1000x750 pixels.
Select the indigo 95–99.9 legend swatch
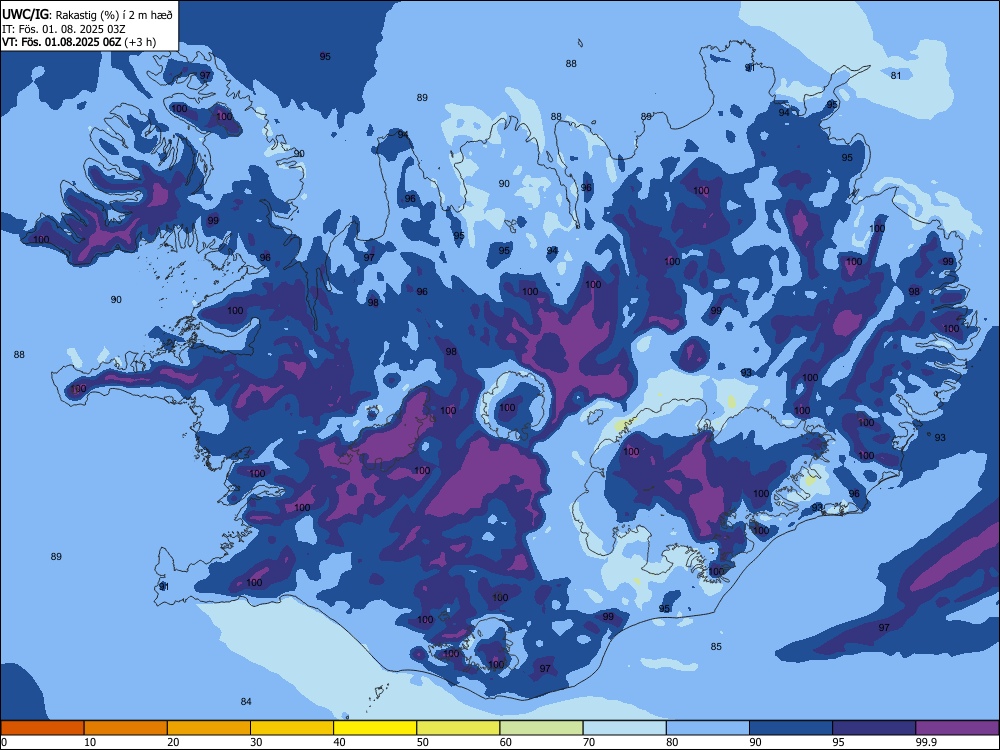[874, 728]
